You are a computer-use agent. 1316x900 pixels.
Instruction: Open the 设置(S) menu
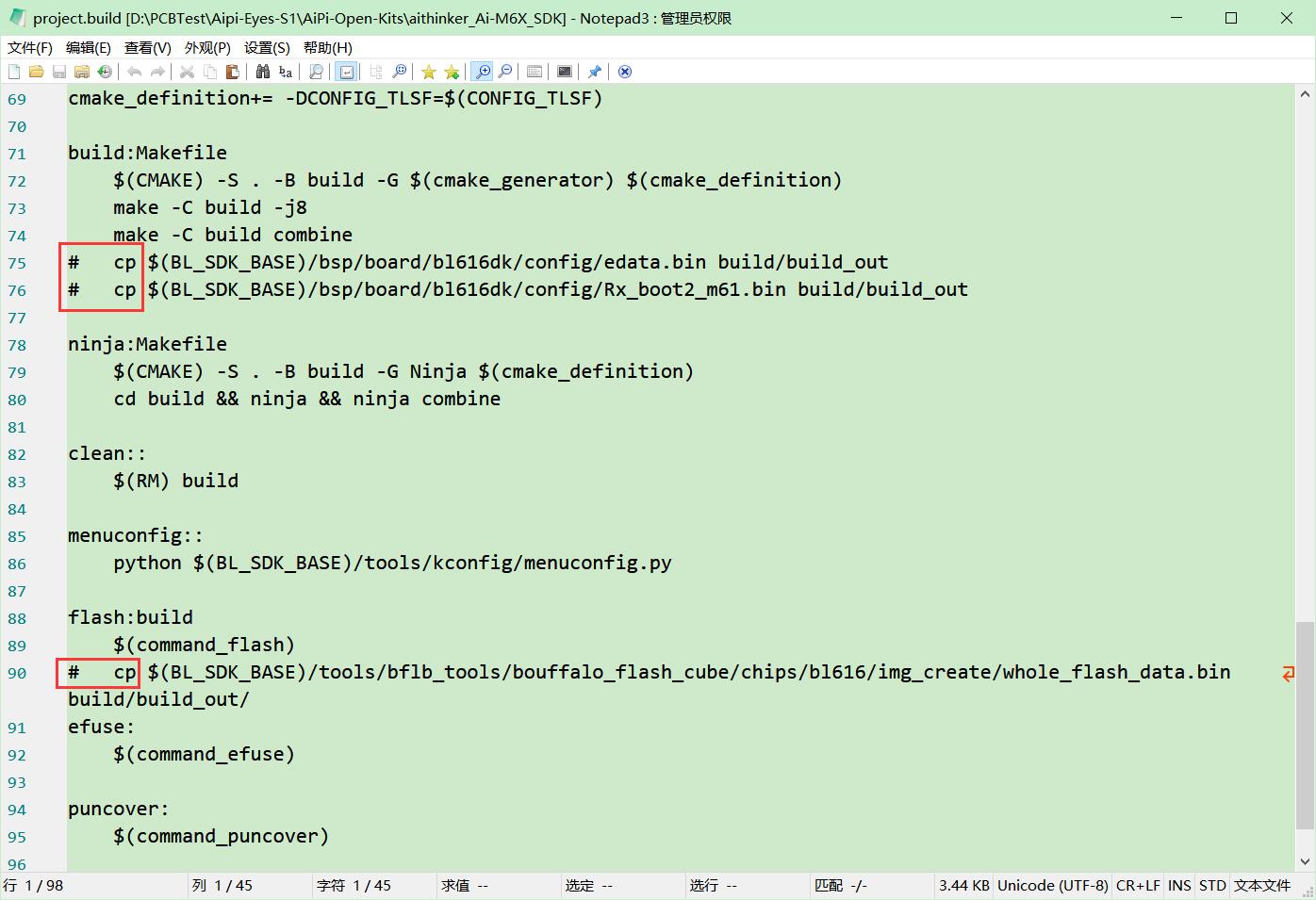(x=267, y=47)
